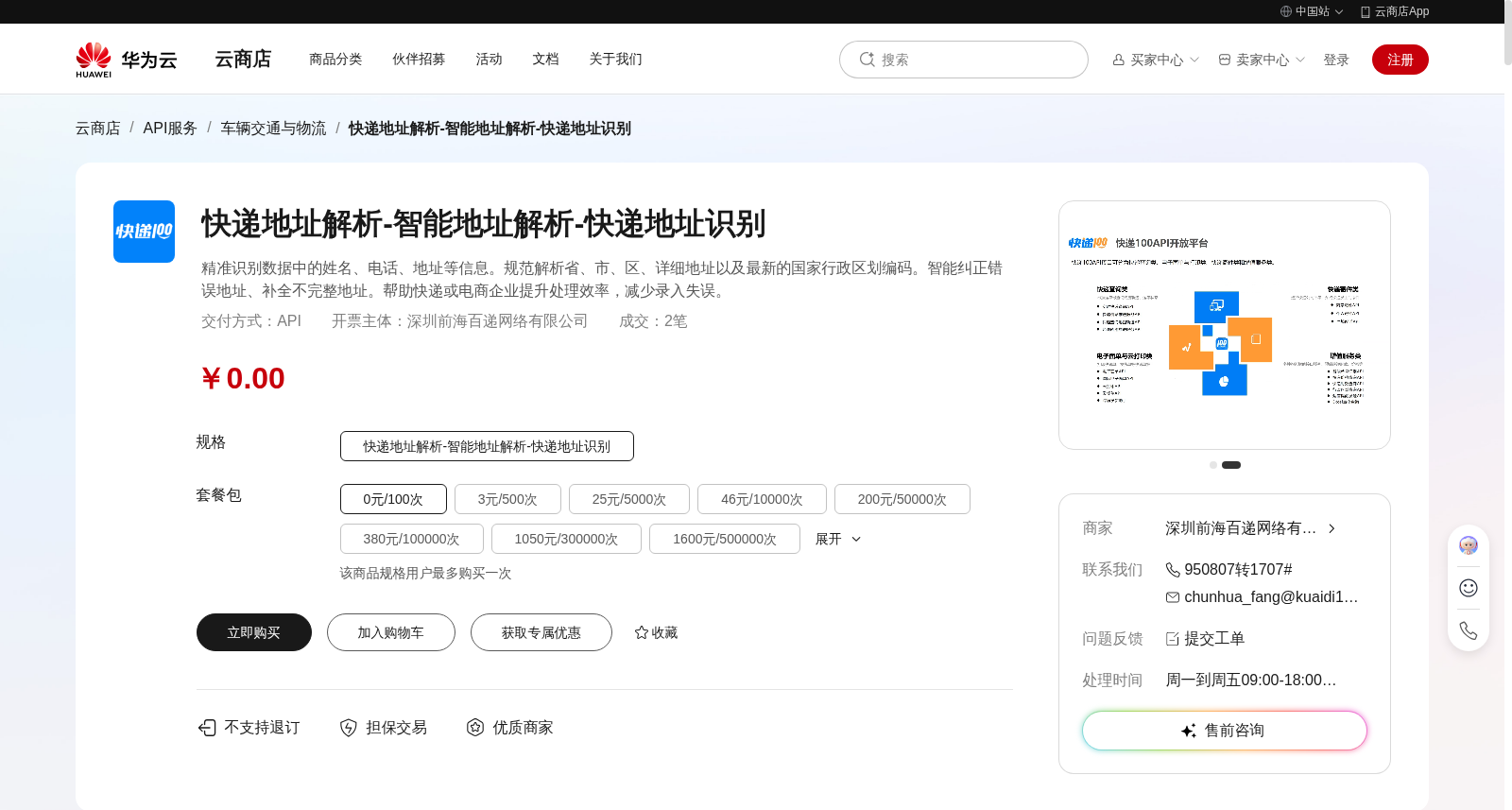Open the 卖家中心 dropdown
This screenshot has width=1512, height=810.
pyautogui.click(x=1262, y=60)
